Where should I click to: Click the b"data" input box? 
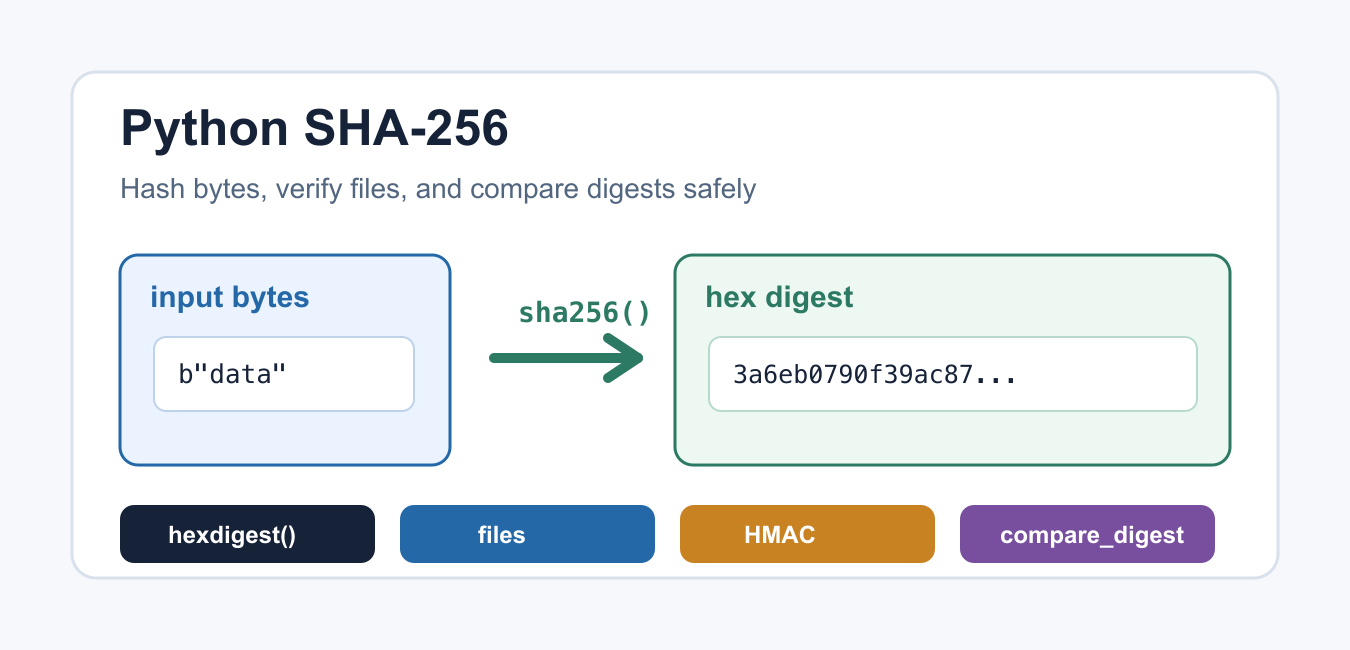tap(284, 374)
